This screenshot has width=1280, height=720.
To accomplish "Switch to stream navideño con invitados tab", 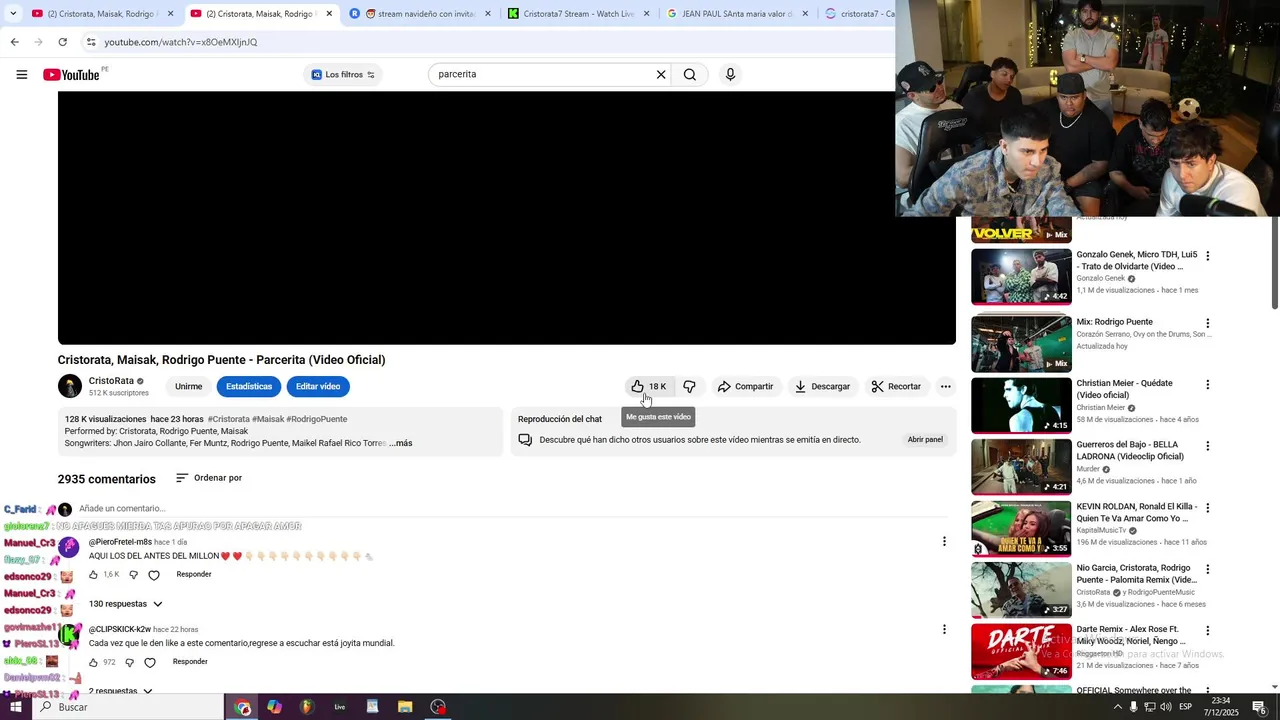I will [x=419, y=14].
